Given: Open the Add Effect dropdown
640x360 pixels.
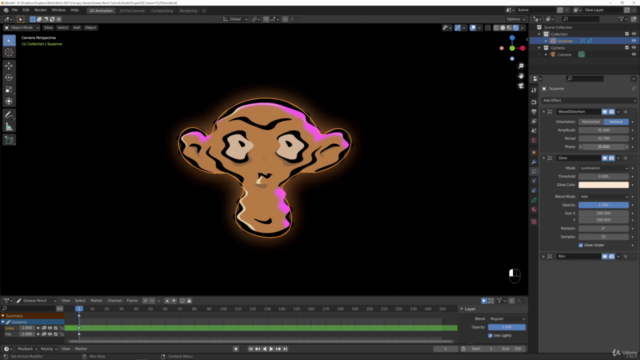Looking at the screenshot, I should tap(588, 100).
